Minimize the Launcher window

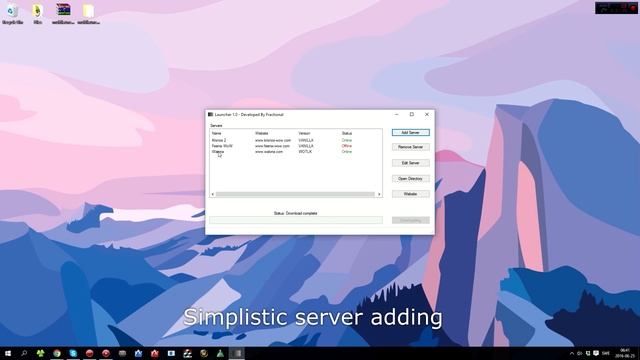396,115
